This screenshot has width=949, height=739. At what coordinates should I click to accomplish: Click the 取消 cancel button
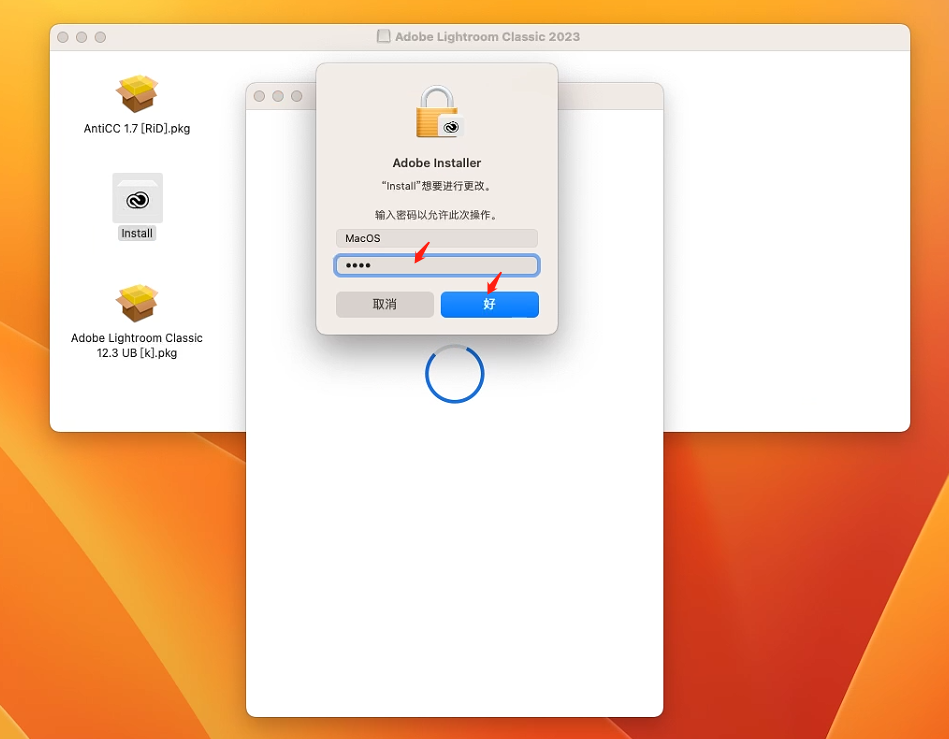click(x=385, y=304)
